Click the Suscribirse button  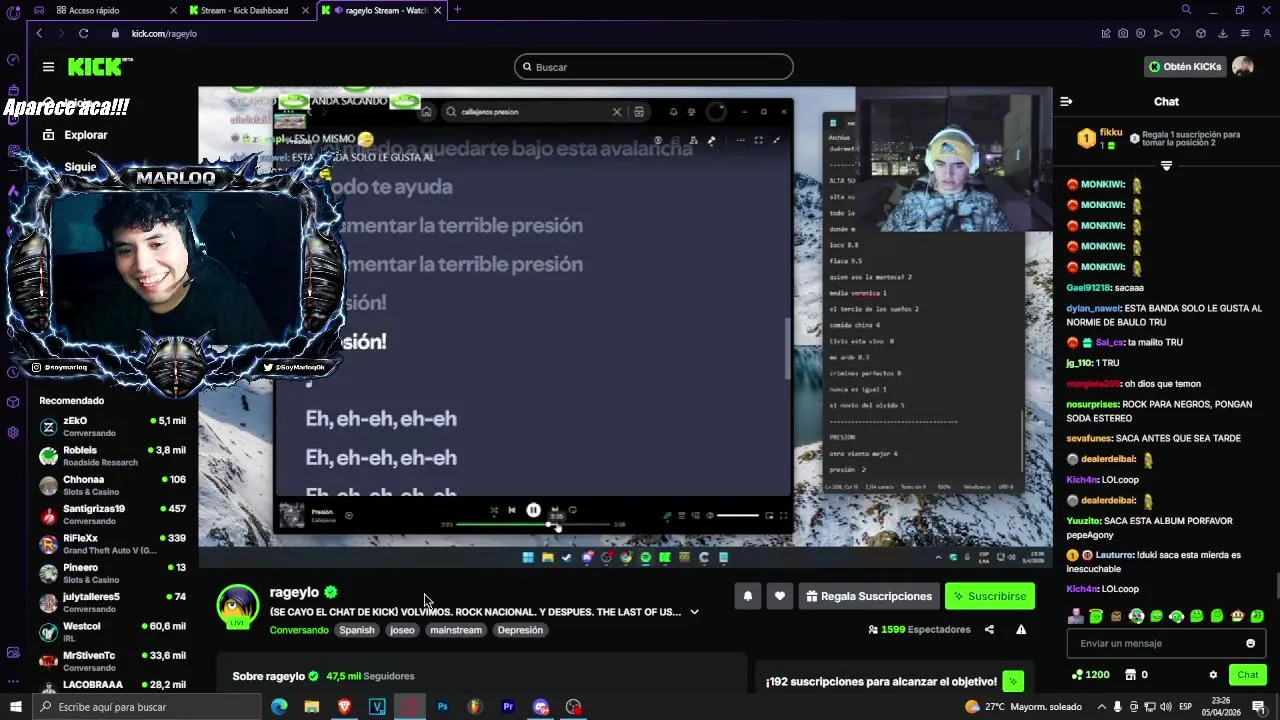tap(990, 596)
